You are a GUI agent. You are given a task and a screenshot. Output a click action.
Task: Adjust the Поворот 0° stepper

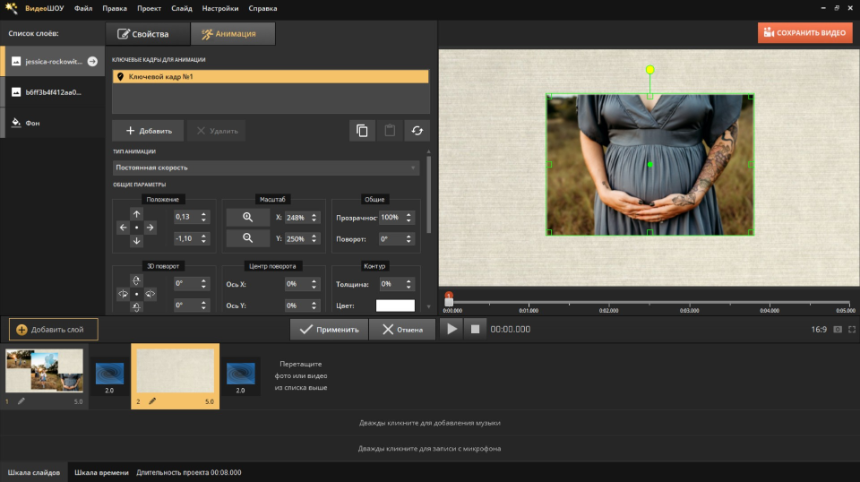click(x=408, y=239)
